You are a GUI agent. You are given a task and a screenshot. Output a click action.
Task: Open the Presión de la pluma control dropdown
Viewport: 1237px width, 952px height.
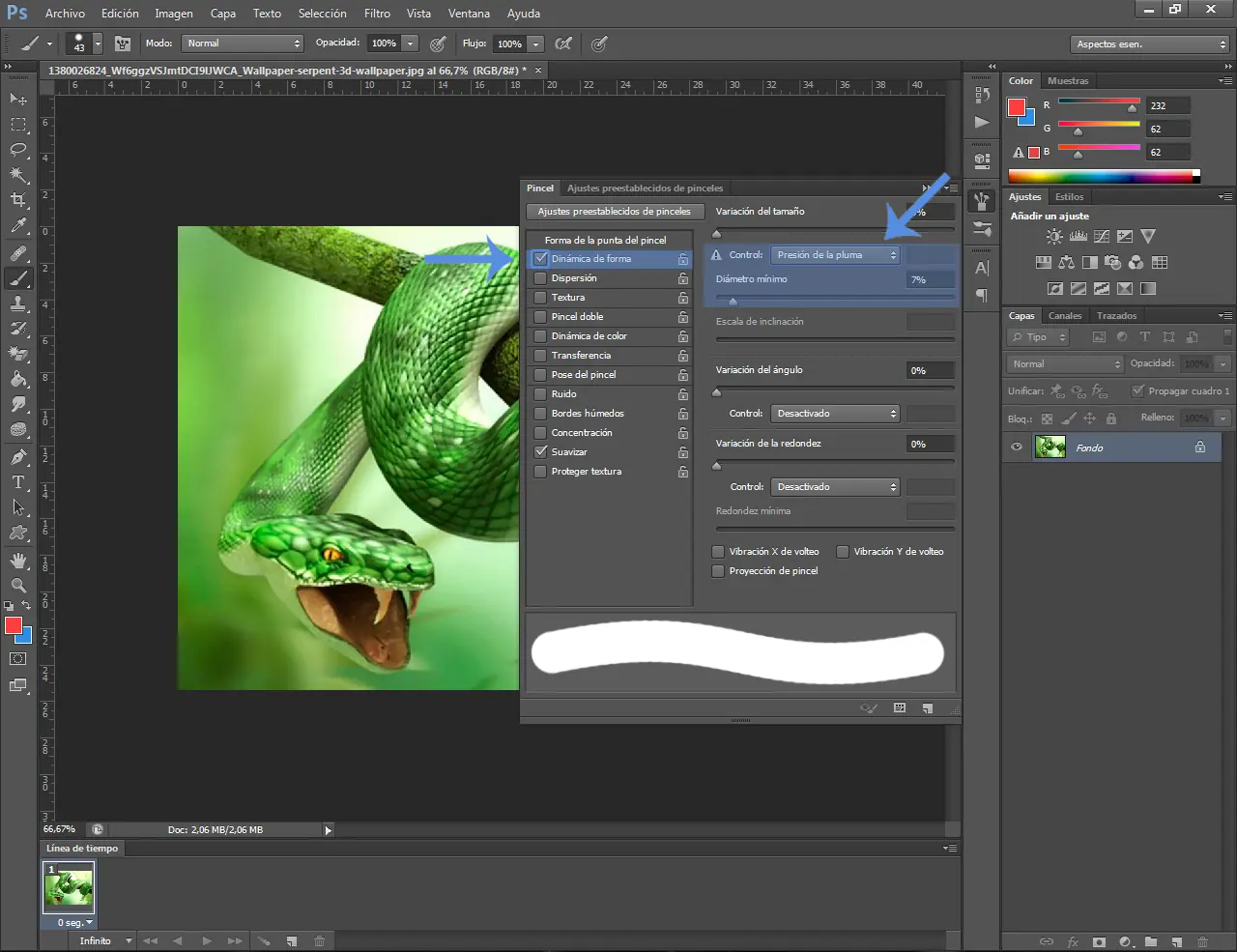835,255
